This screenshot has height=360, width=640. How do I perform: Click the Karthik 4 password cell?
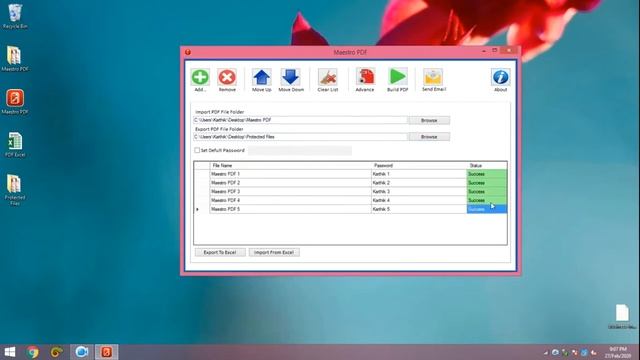click(x=419, y=200)
